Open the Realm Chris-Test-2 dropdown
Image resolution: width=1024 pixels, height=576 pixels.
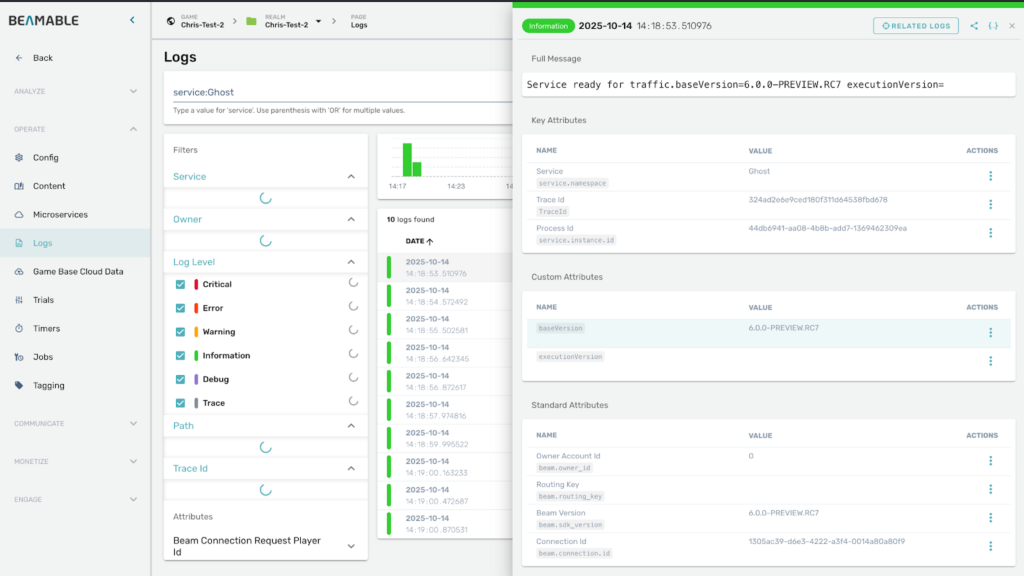[x=318, y=21]
